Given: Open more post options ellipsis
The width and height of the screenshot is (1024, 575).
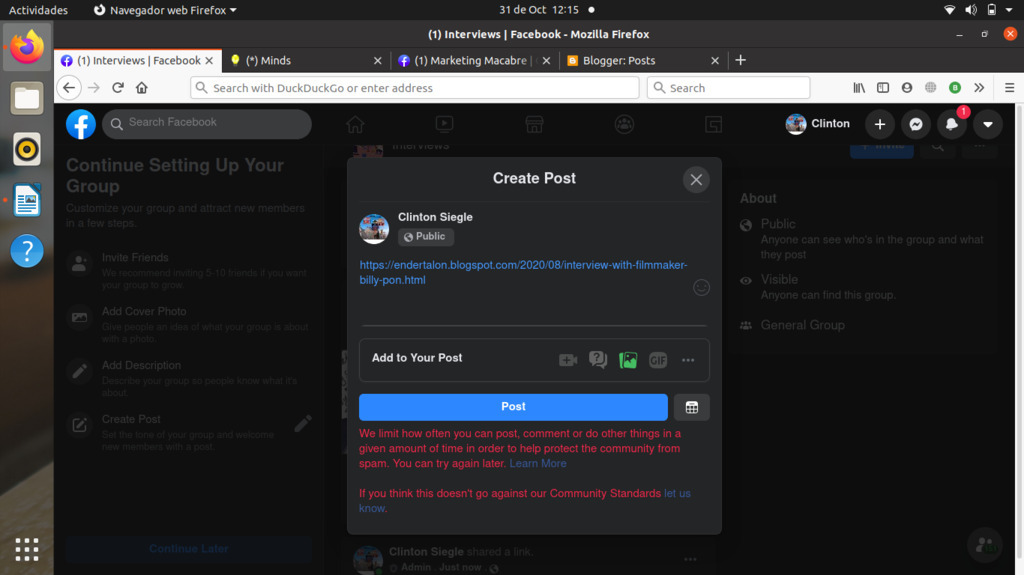Looking at the screenshot, I should click(x=688, y=360).
